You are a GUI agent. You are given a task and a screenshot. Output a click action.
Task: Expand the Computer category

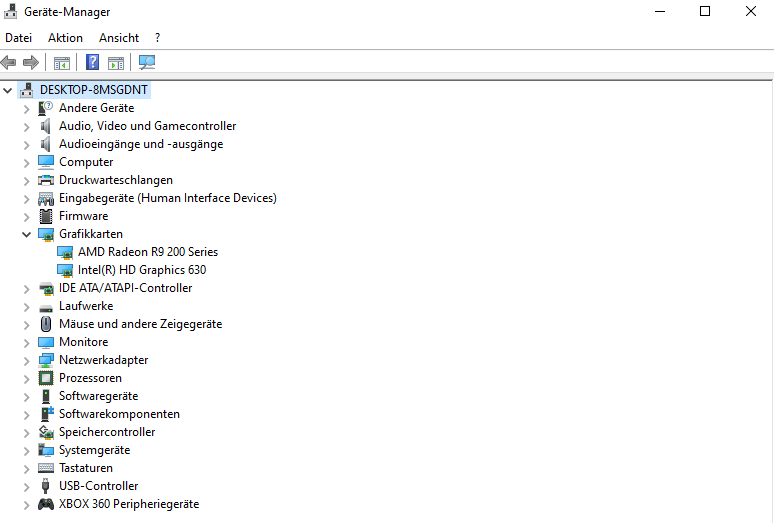pos(27,163)
